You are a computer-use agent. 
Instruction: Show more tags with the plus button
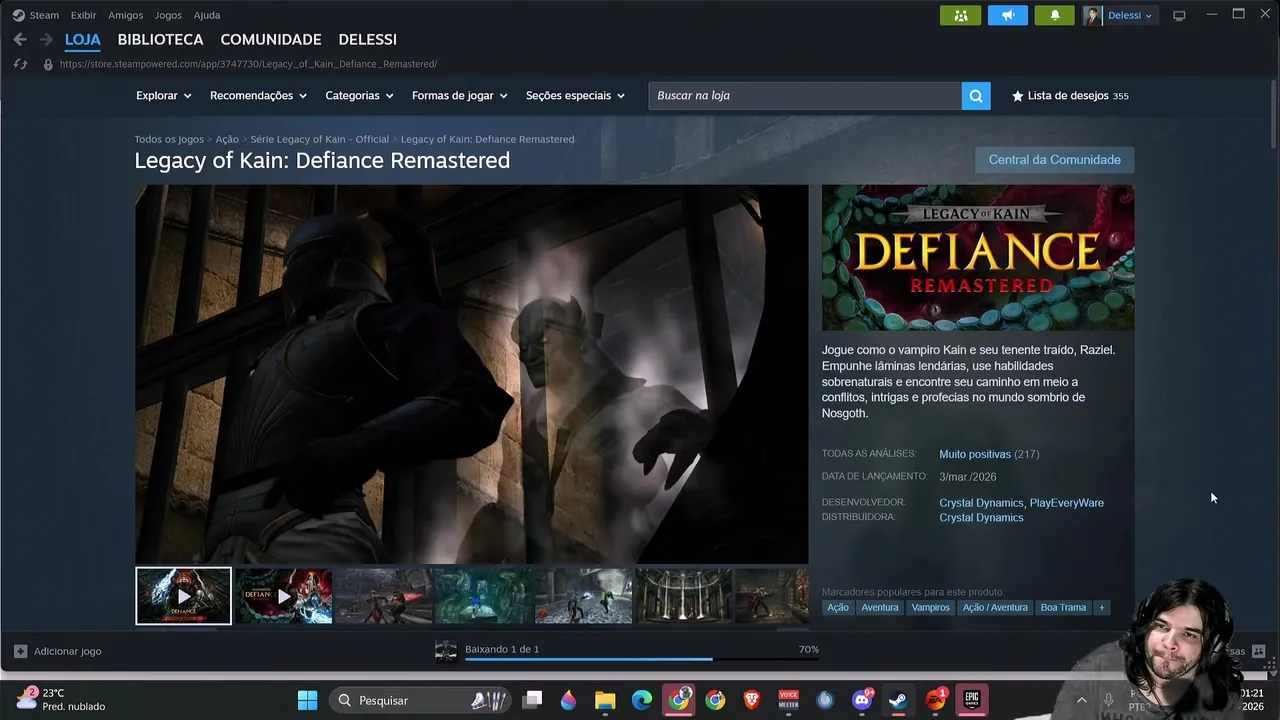pyautogui.click(x=1101, y=607)
